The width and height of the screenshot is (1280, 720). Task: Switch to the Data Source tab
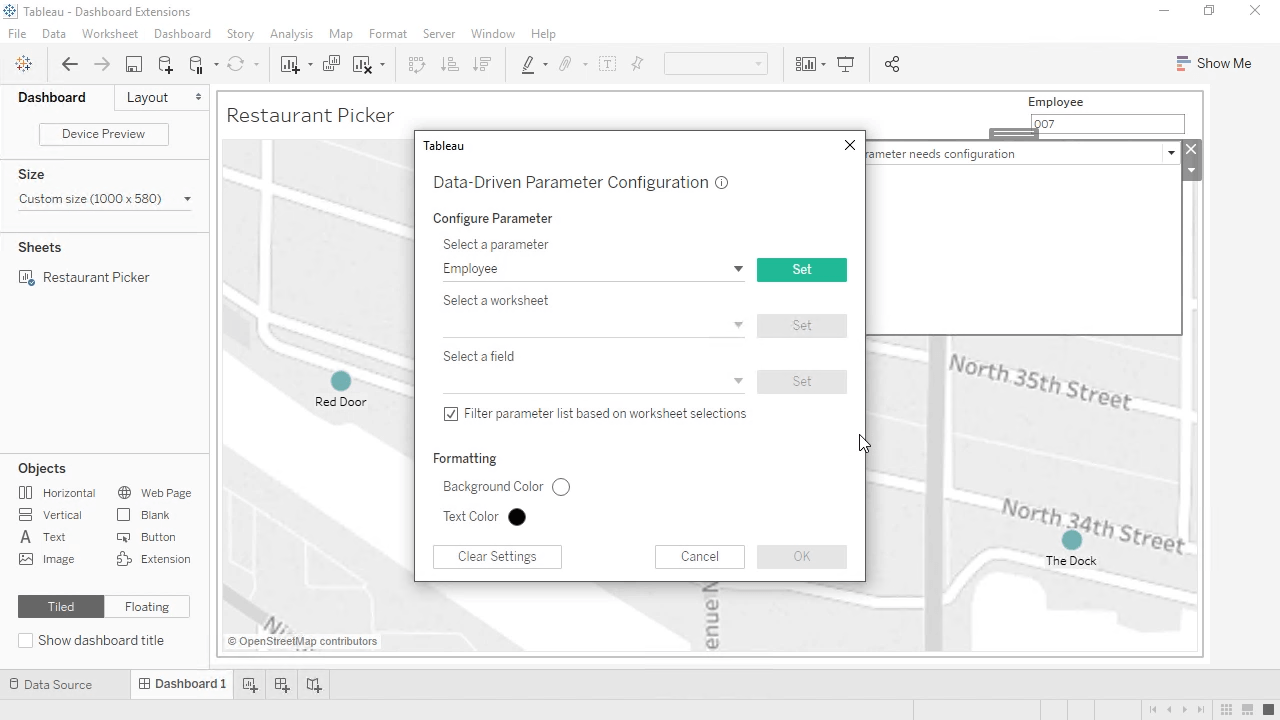tap(57, 685)
